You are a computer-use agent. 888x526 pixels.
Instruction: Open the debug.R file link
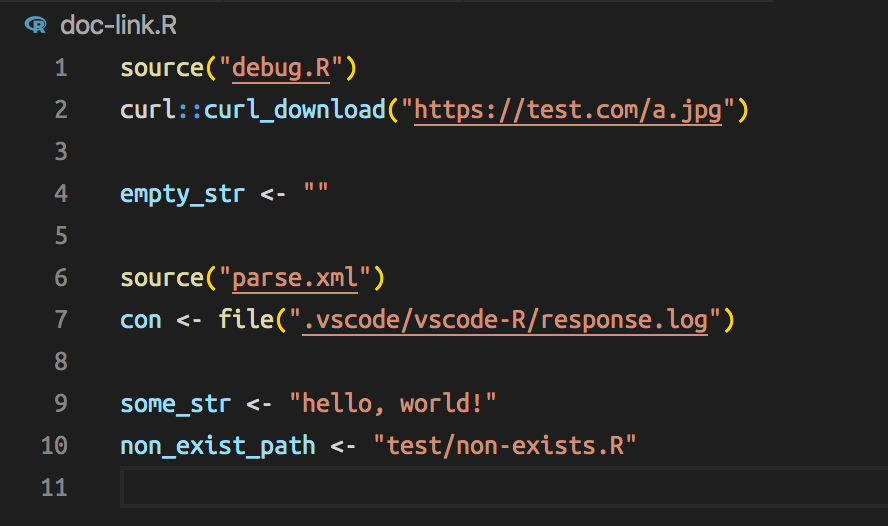pos(281,69)
